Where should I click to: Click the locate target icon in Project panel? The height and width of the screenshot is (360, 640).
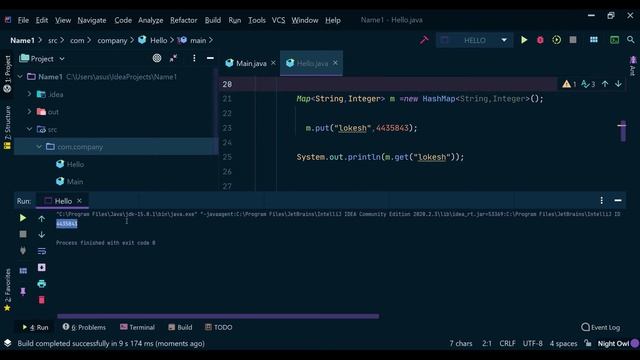(157, 58)
